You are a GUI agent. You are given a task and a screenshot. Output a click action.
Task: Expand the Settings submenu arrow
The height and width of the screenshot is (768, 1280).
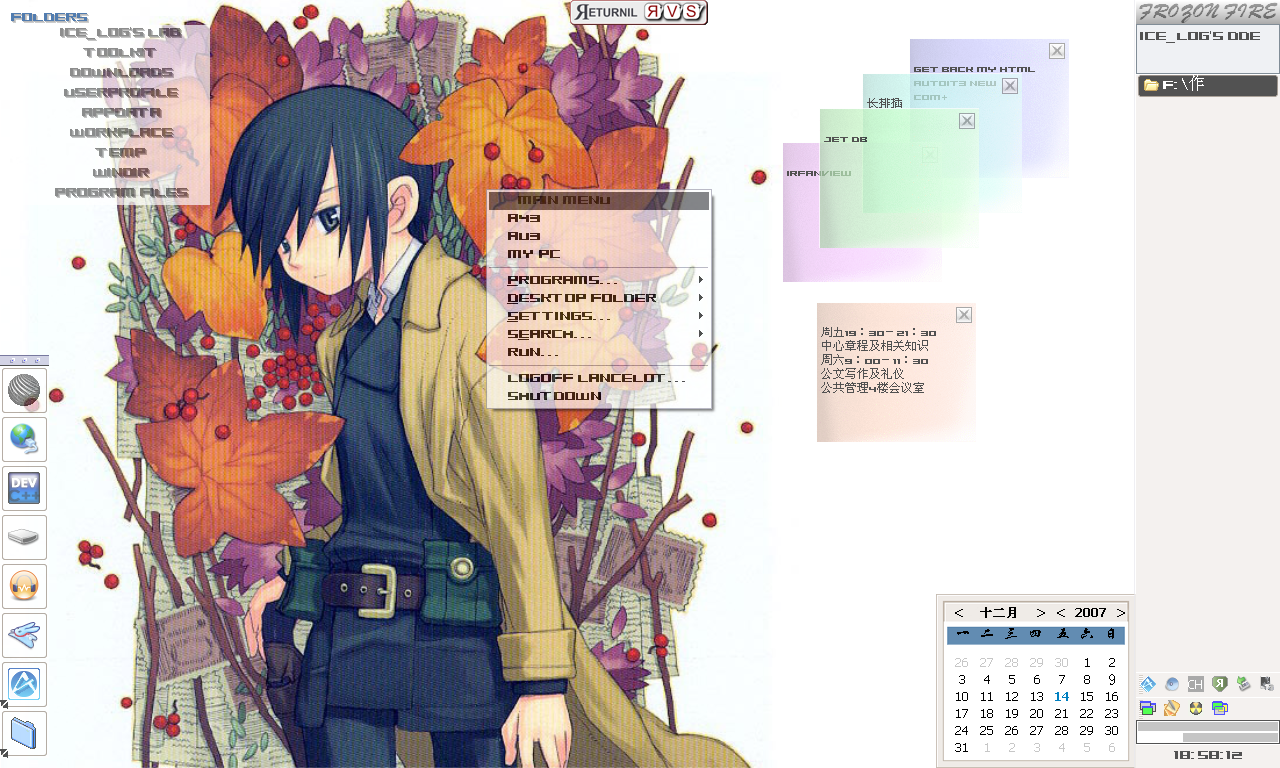(701, 316)
